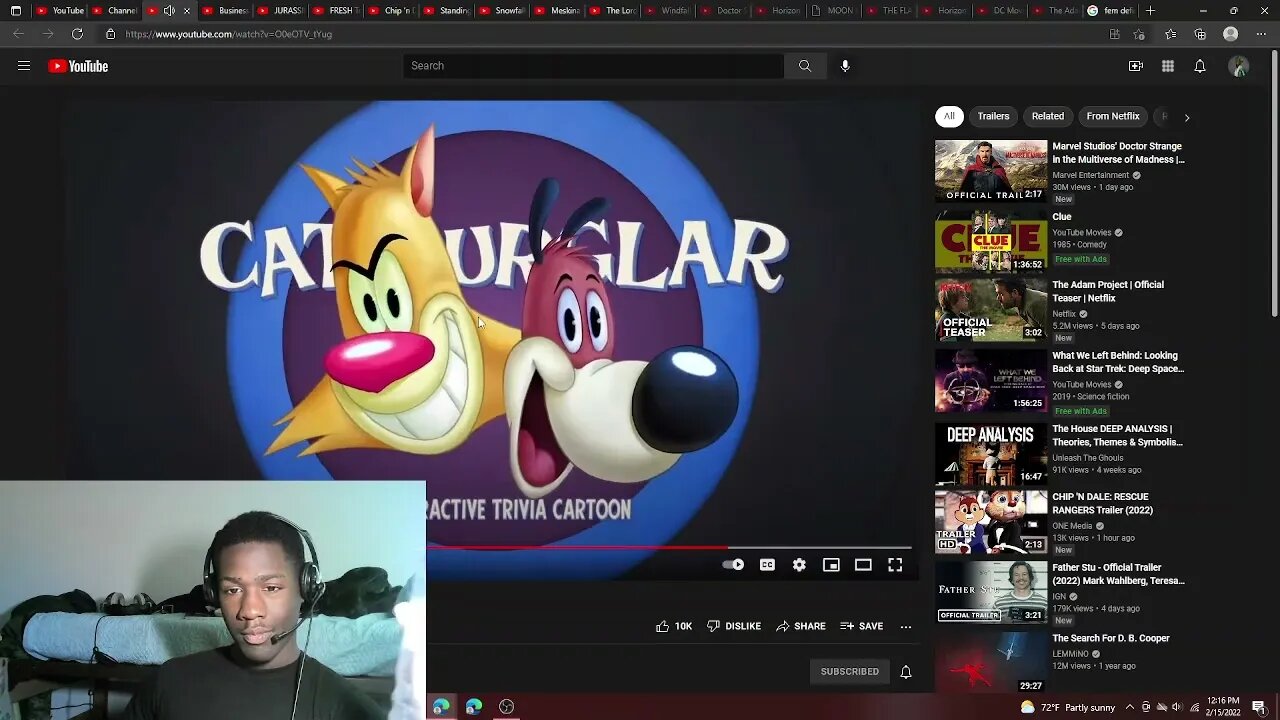Dislike the video
The image size is (1280, 720).
[x=734, y=626]
